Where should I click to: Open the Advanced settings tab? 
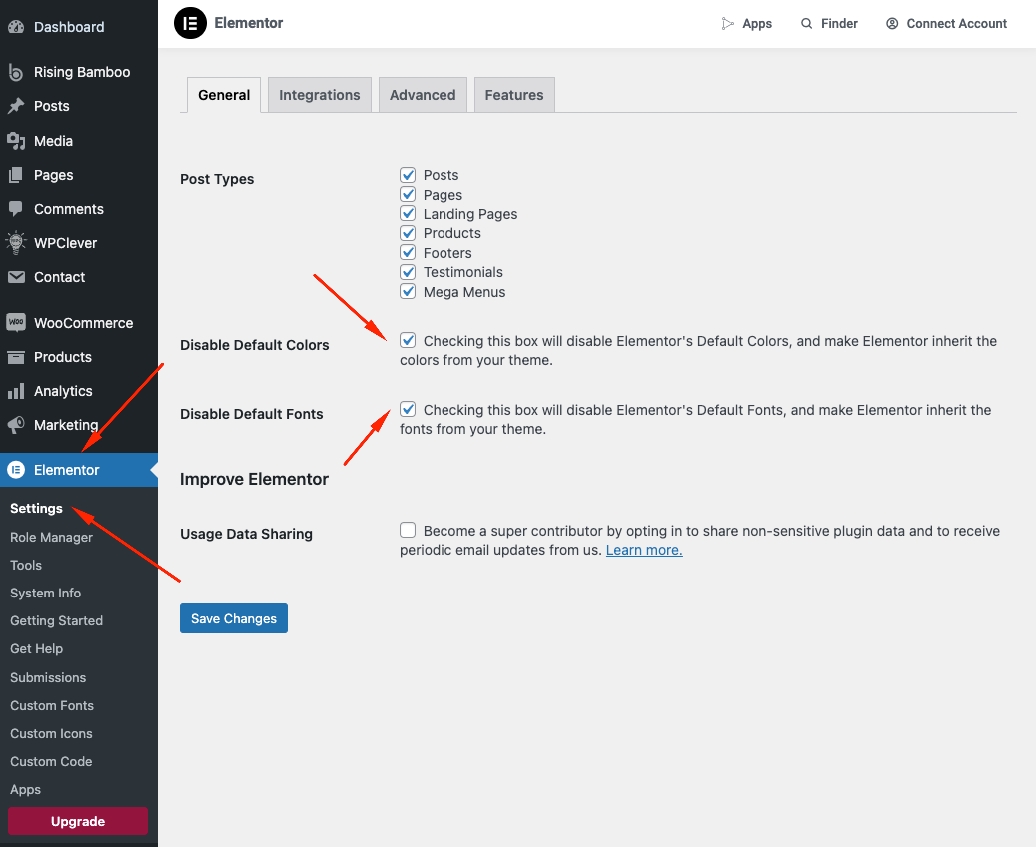(422, 95)
